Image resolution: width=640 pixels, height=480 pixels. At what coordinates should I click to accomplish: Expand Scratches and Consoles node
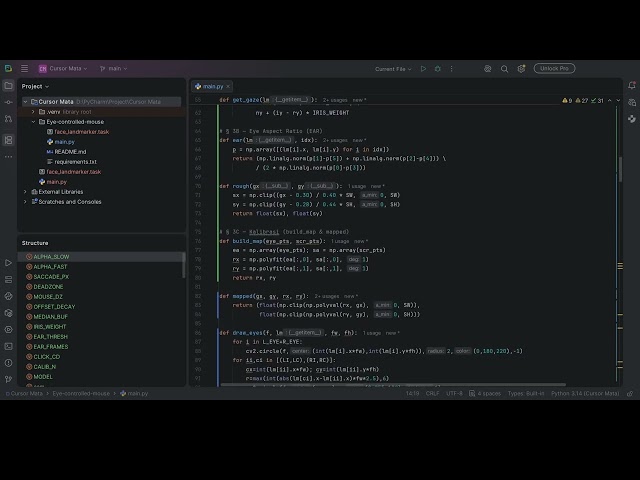coord(25,202)
